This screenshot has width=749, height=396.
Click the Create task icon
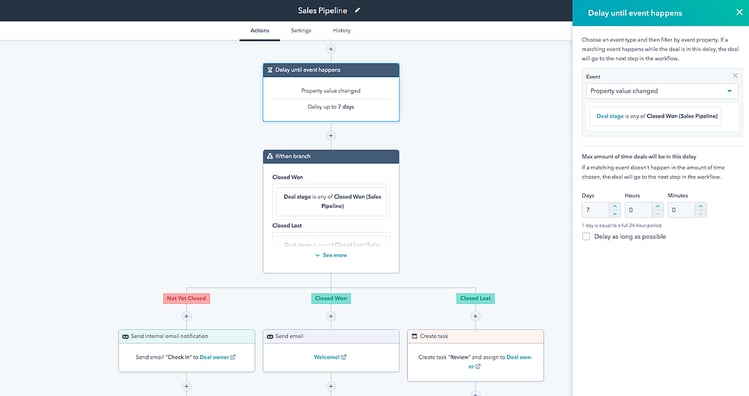point(414,337)
